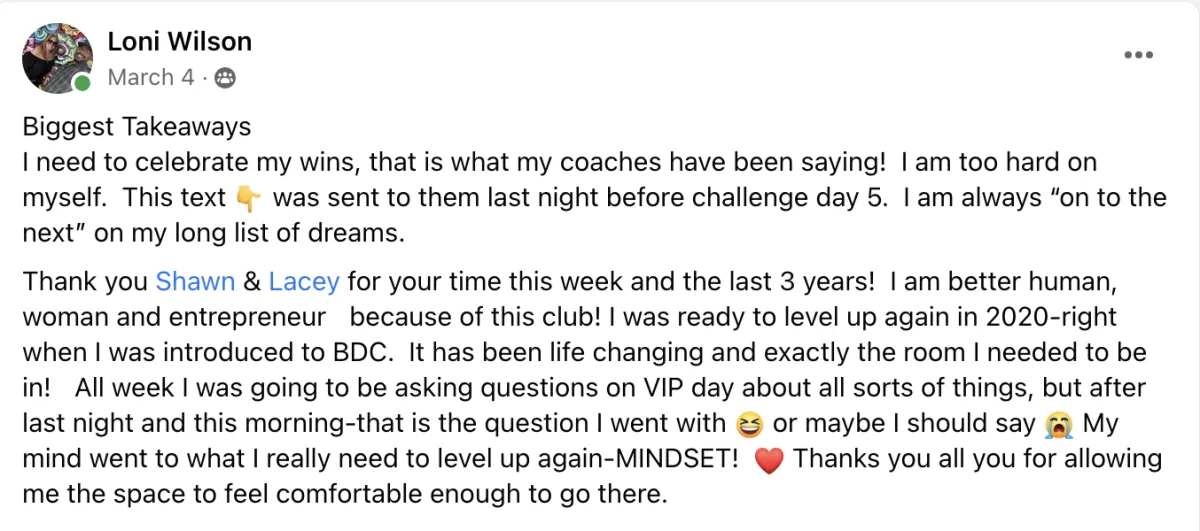The image size is (1200, 531).
Task: Click the green online status dot
Action: pos(82,84)
